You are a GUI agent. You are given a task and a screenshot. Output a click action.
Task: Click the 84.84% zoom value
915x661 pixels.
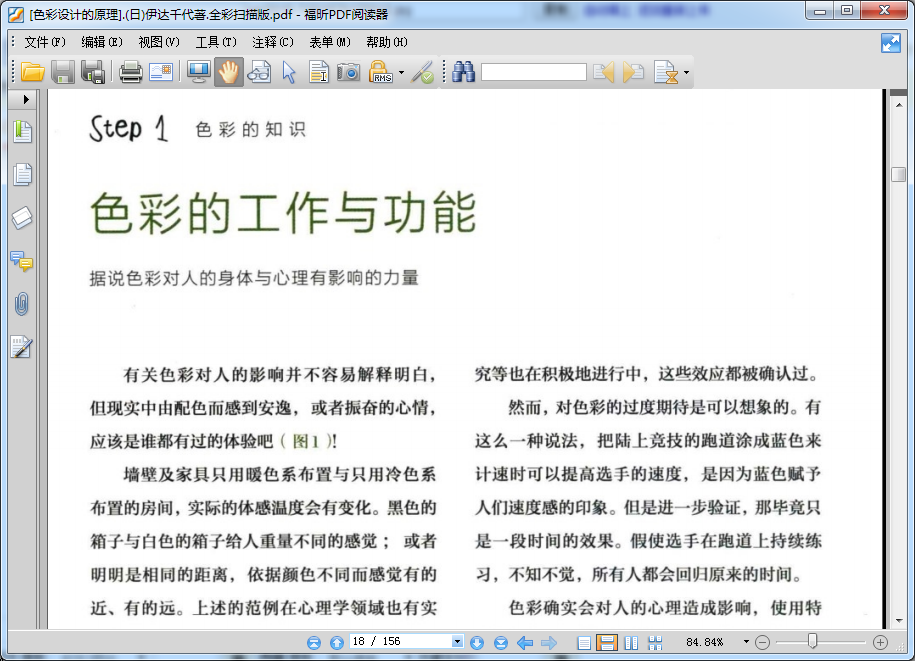(x=704, y=642)
